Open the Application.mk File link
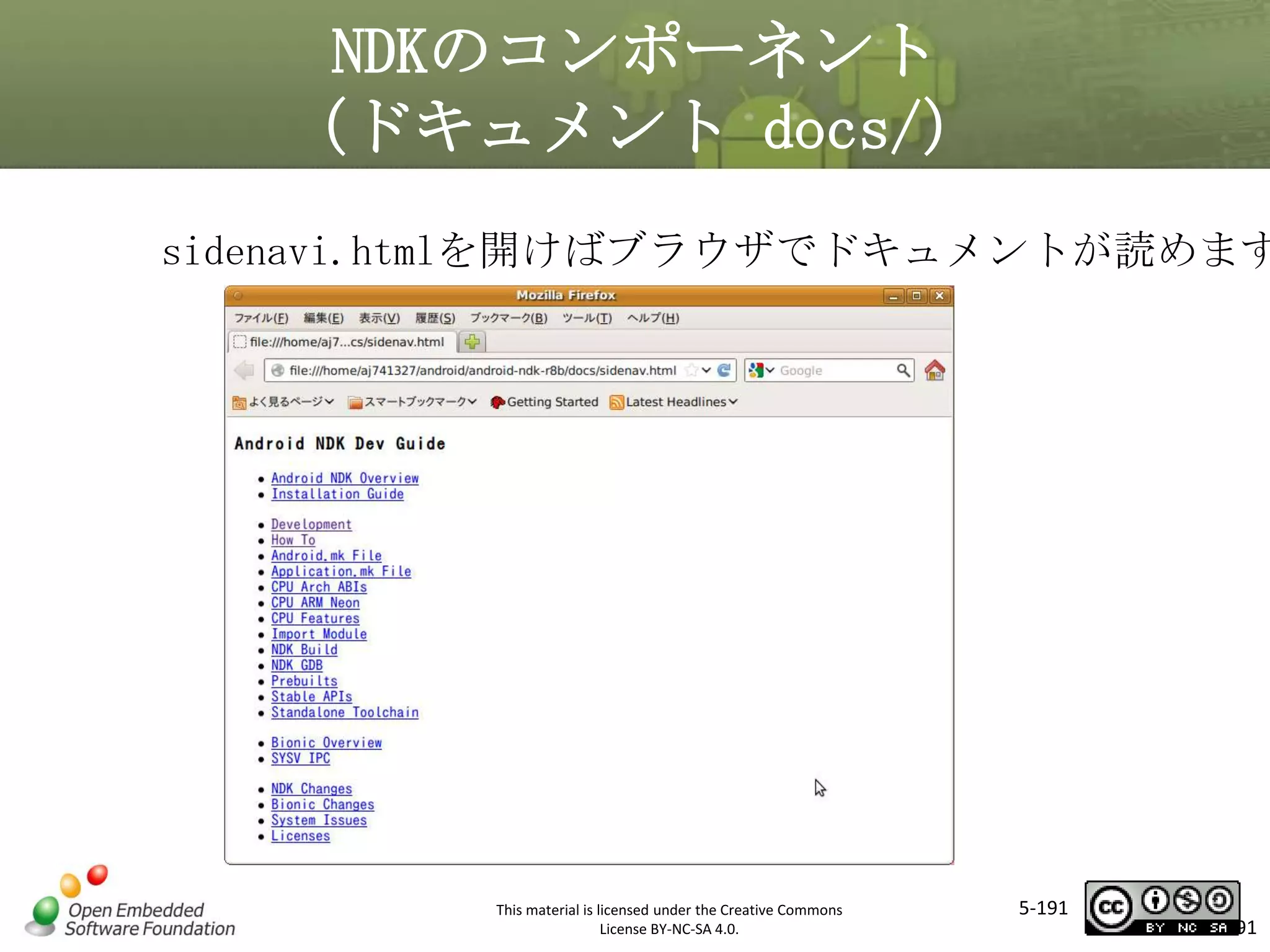Viewport: 1270px width, 952px height. tap(341, 571)
